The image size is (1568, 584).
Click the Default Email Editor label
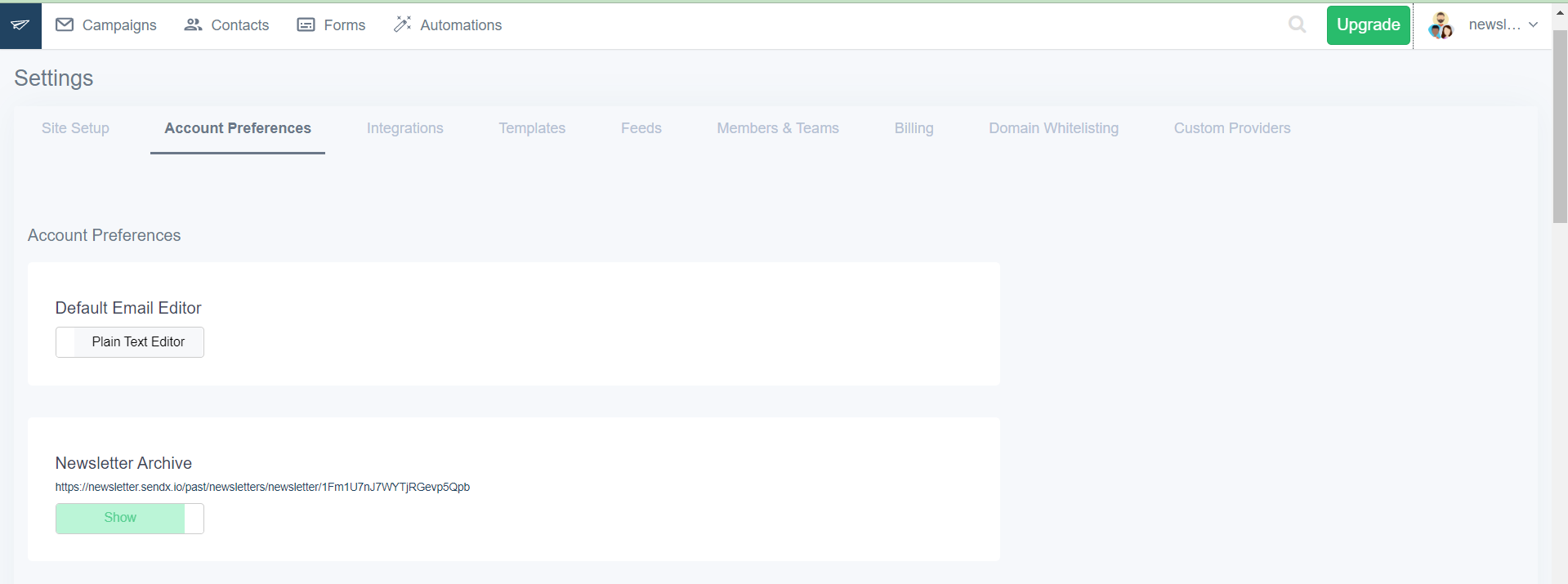pos(128,308)
